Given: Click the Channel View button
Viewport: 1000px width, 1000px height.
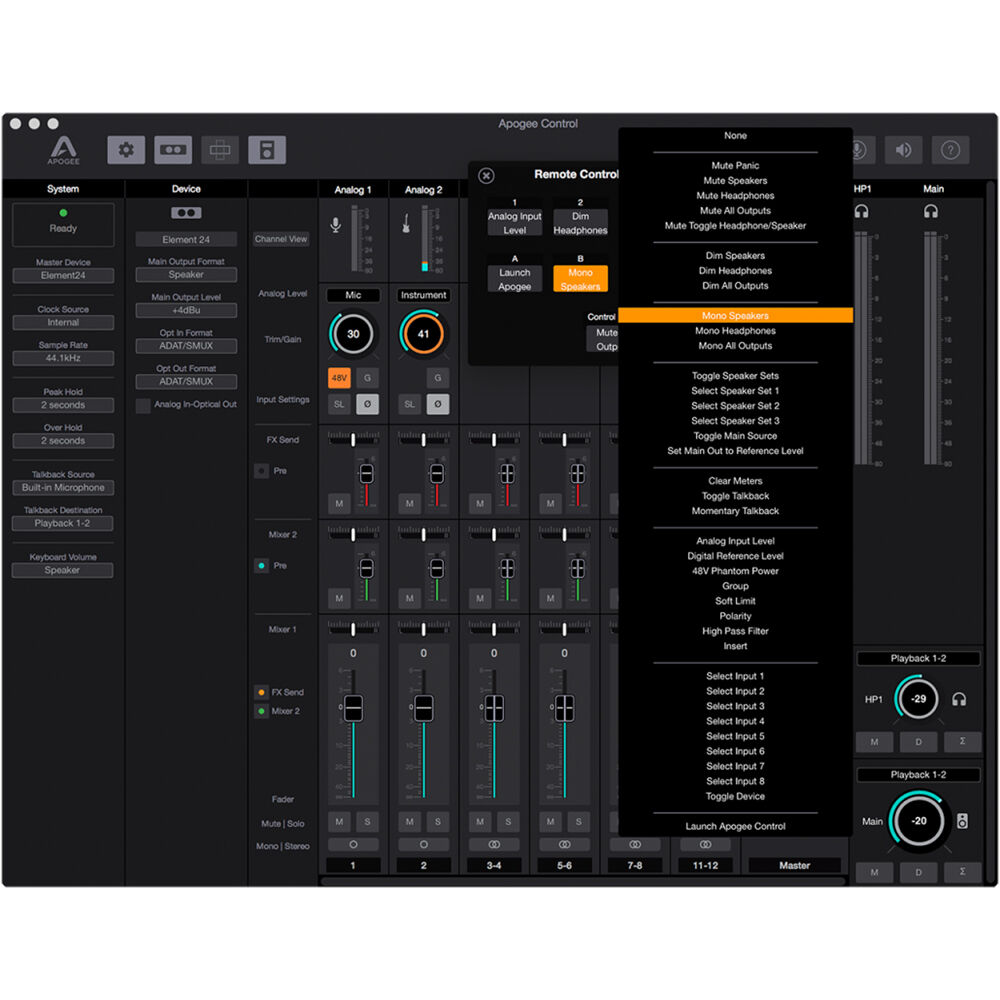Looking at the screenshot, I should click(281, 240).
